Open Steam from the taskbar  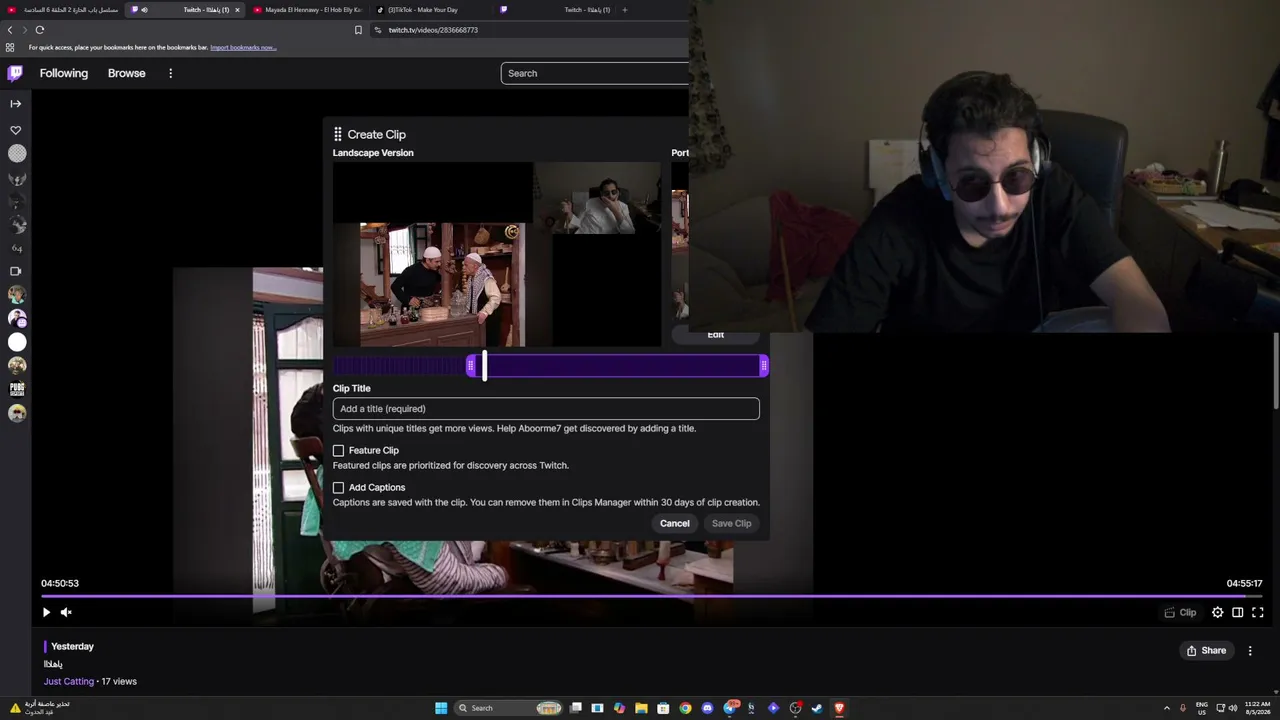point(817,708)
